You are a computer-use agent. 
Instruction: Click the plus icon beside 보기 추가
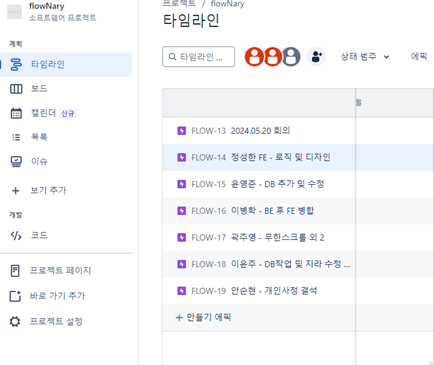pyautogui.click(x=16, y=191)
